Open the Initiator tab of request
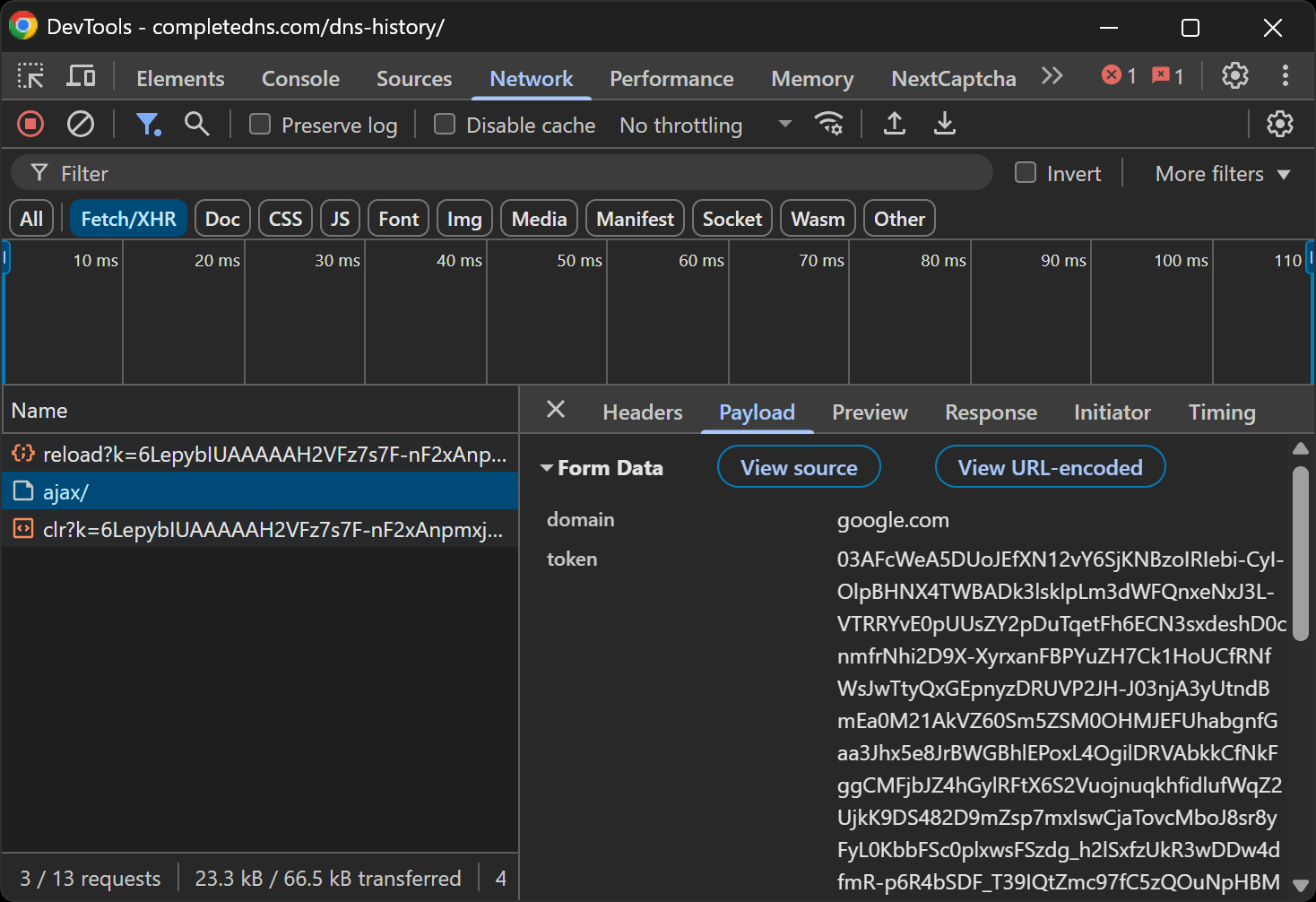 1113,412
